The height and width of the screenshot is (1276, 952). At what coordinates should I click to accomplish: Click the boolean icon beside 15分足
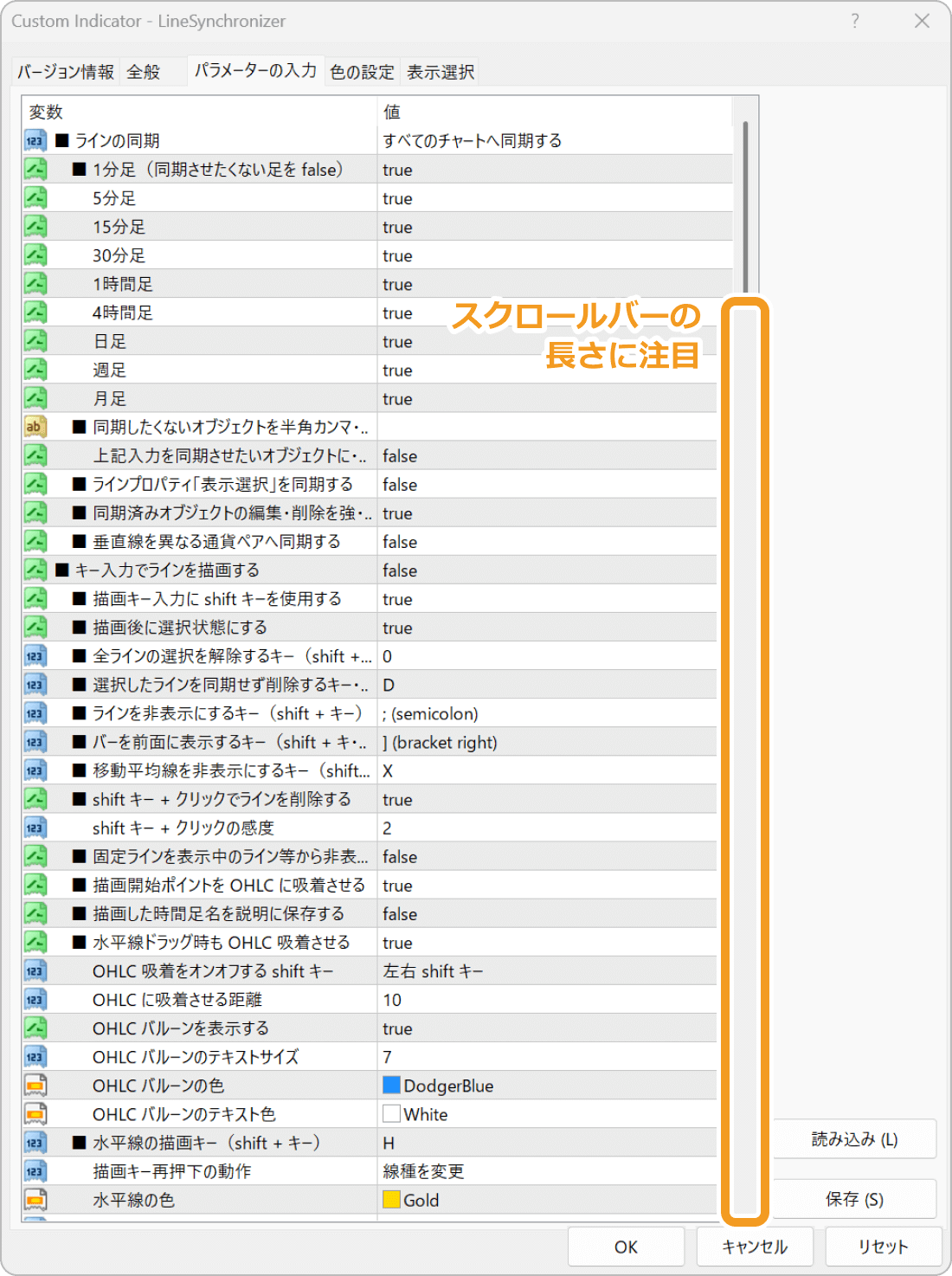click(x=35, y=226)
